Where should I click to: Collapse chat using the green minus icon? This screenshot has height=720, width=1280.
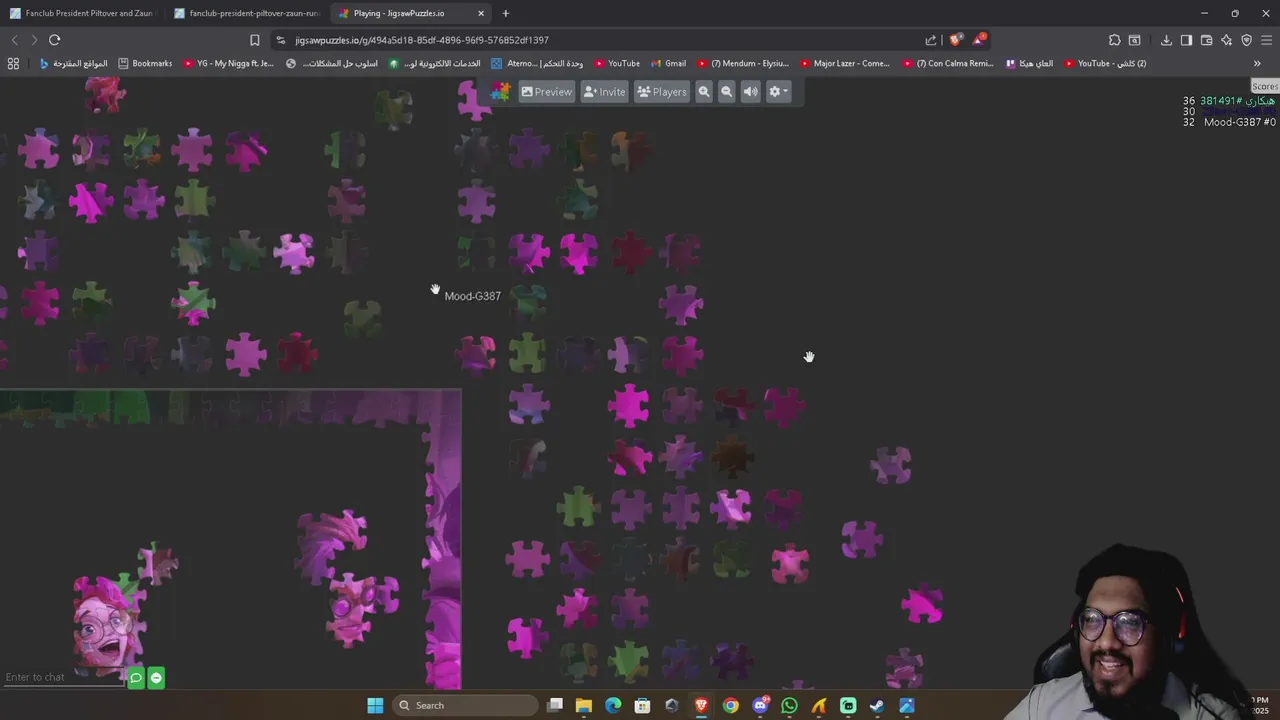[x=156, y=678]
